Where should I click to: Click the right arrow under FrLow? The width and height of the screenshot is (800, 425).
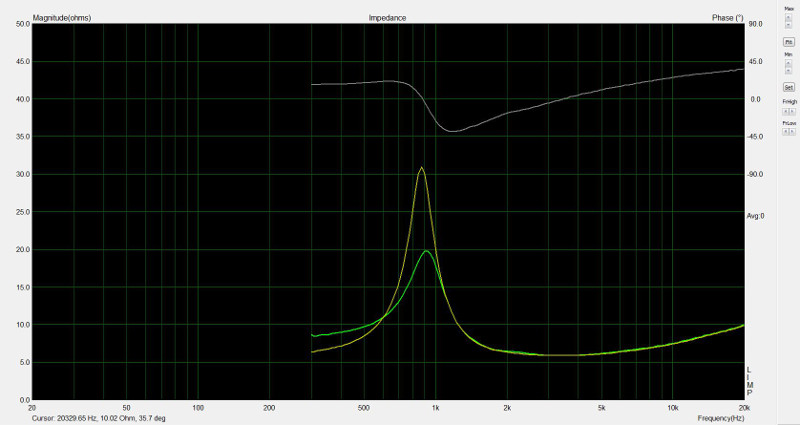click(792, 132)
